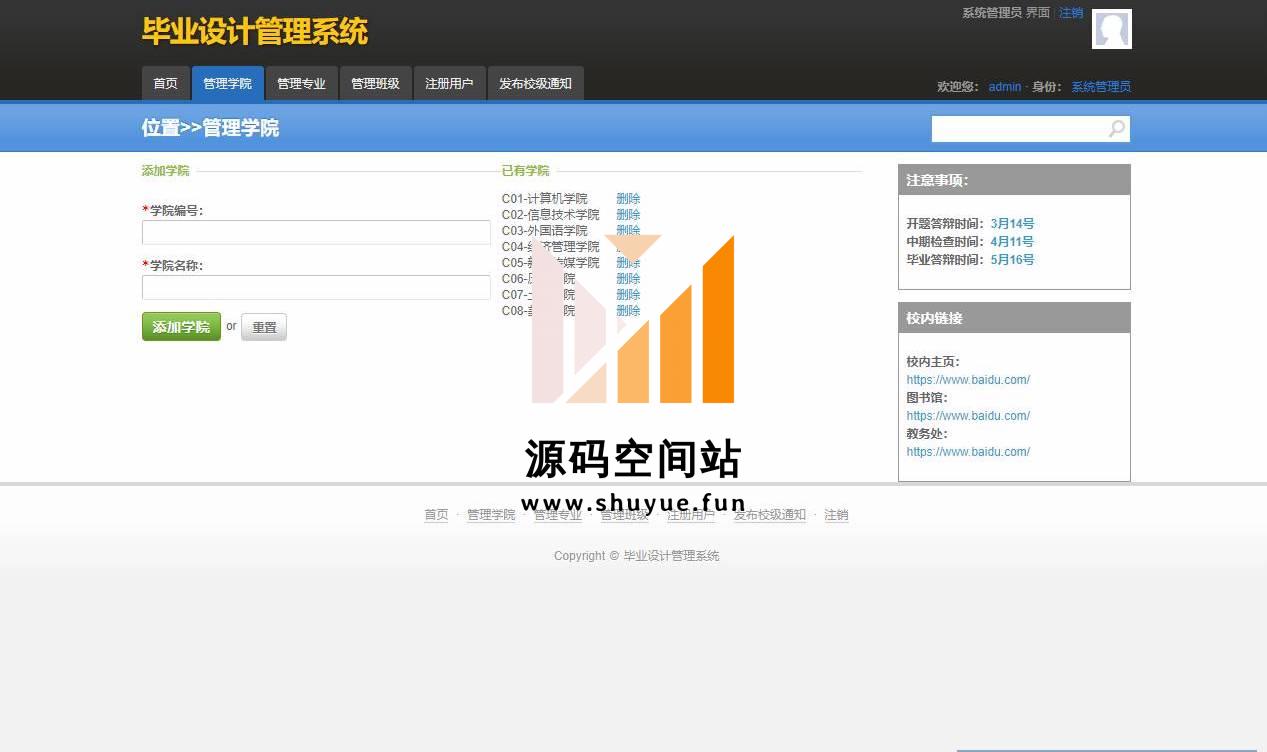The image size is (1267, 752).
Task: Delete the C01-计算机学院 entry
Action: coord(628,199)
